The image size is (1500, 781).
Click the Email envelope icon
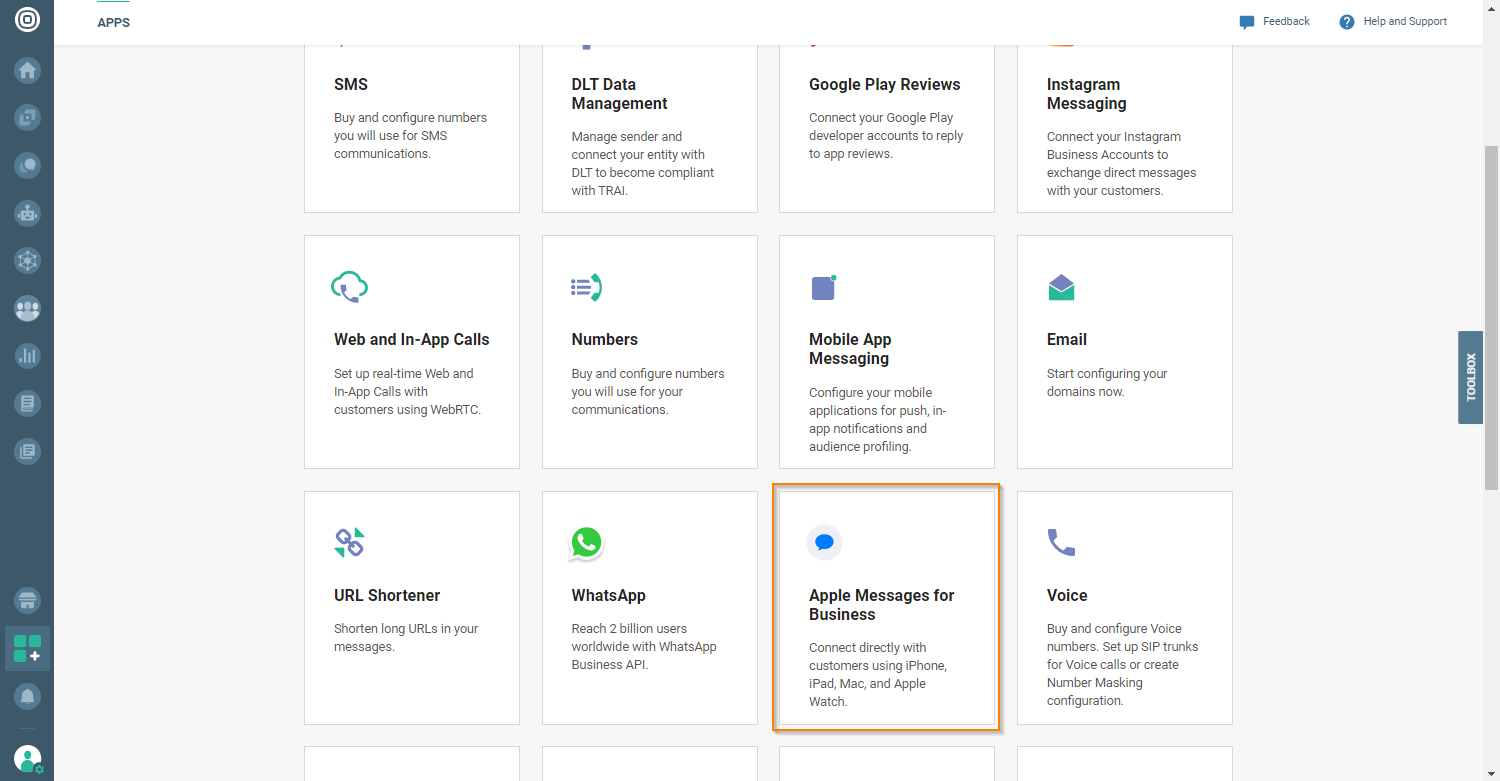tap(1061, 287)
